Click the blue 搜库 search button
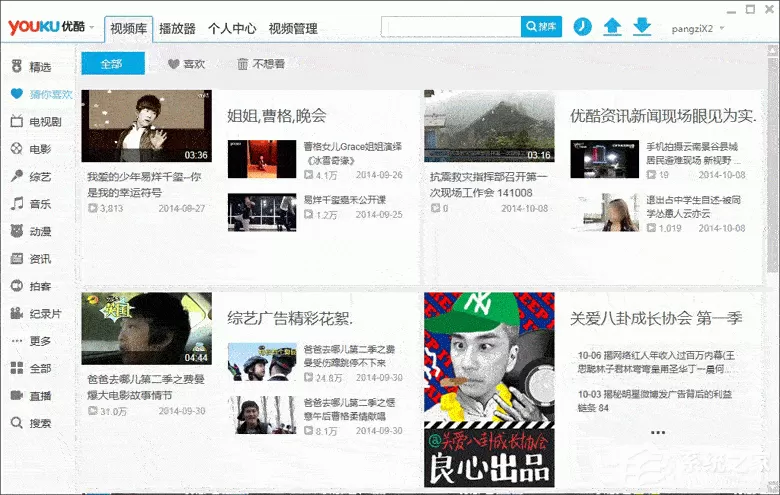 tap(541, 26)
